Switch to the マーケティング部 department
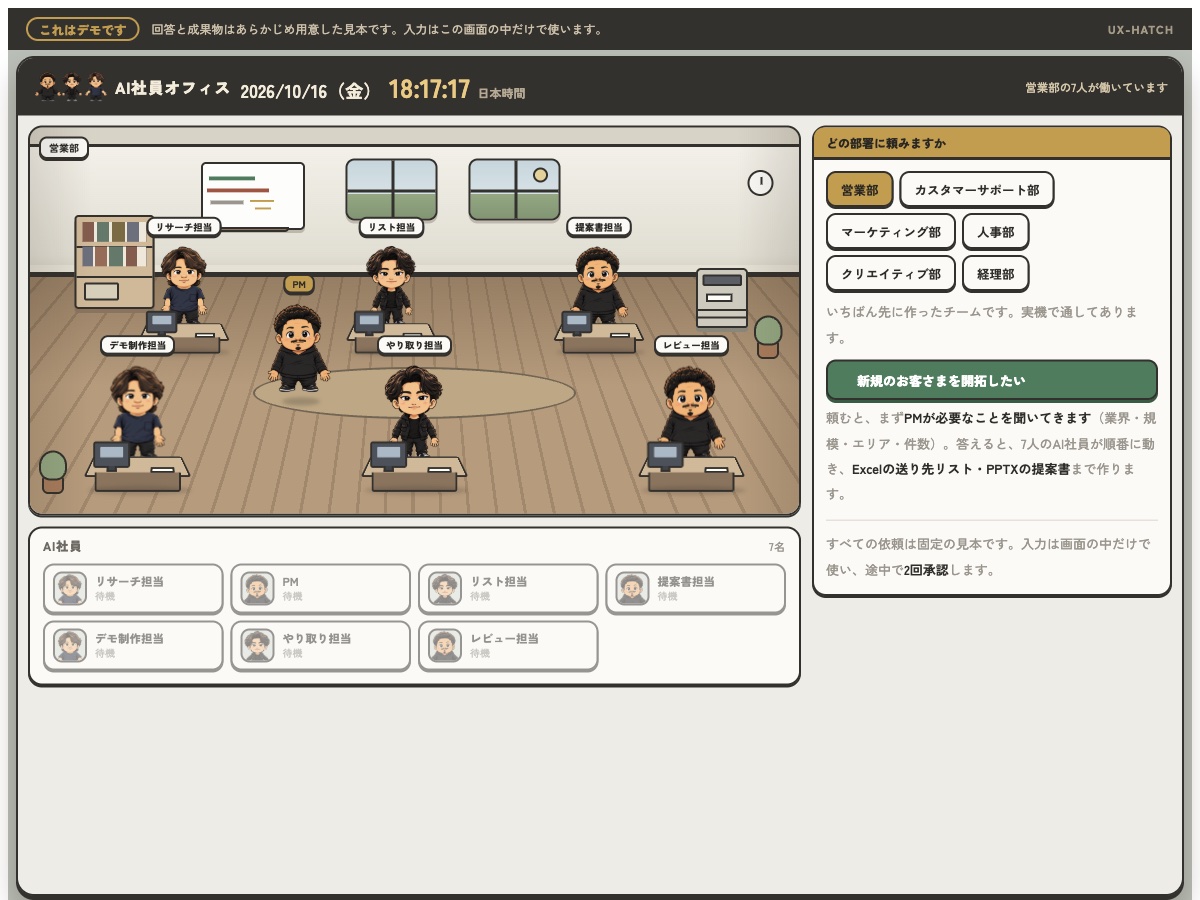Image resolution: width=1200 pixels, height=900 pixels. point(891,232)
